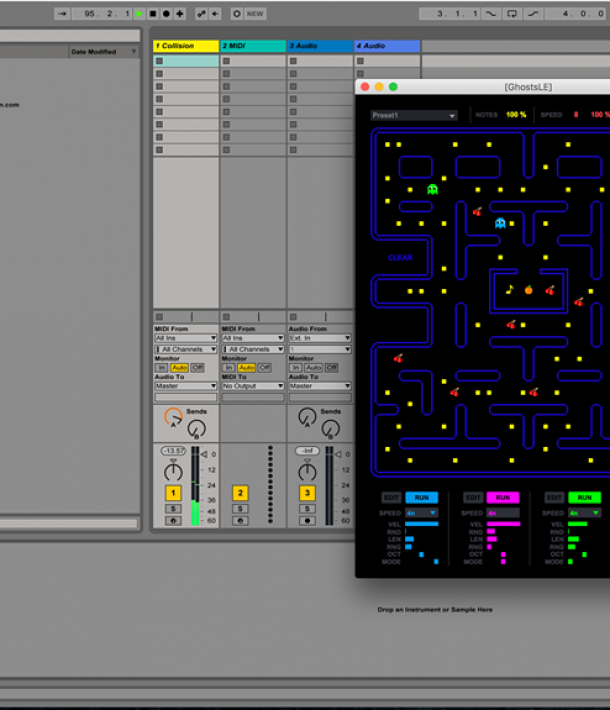Viewport: 610px width, 710px height.
Task: Click CLEAR in the GhostsLE maze
Action: coord(400,257)
